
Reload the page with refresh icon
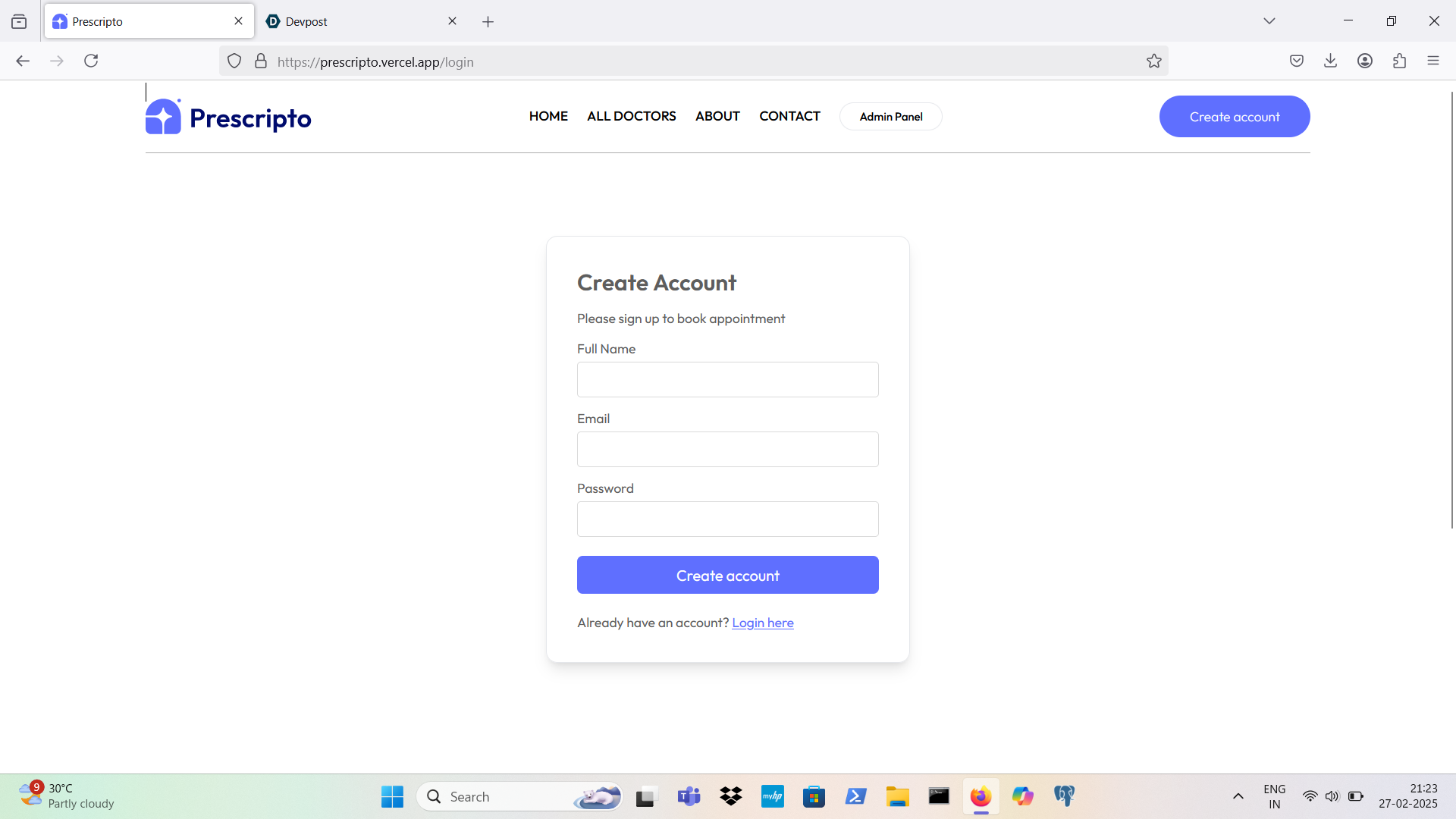91,61
